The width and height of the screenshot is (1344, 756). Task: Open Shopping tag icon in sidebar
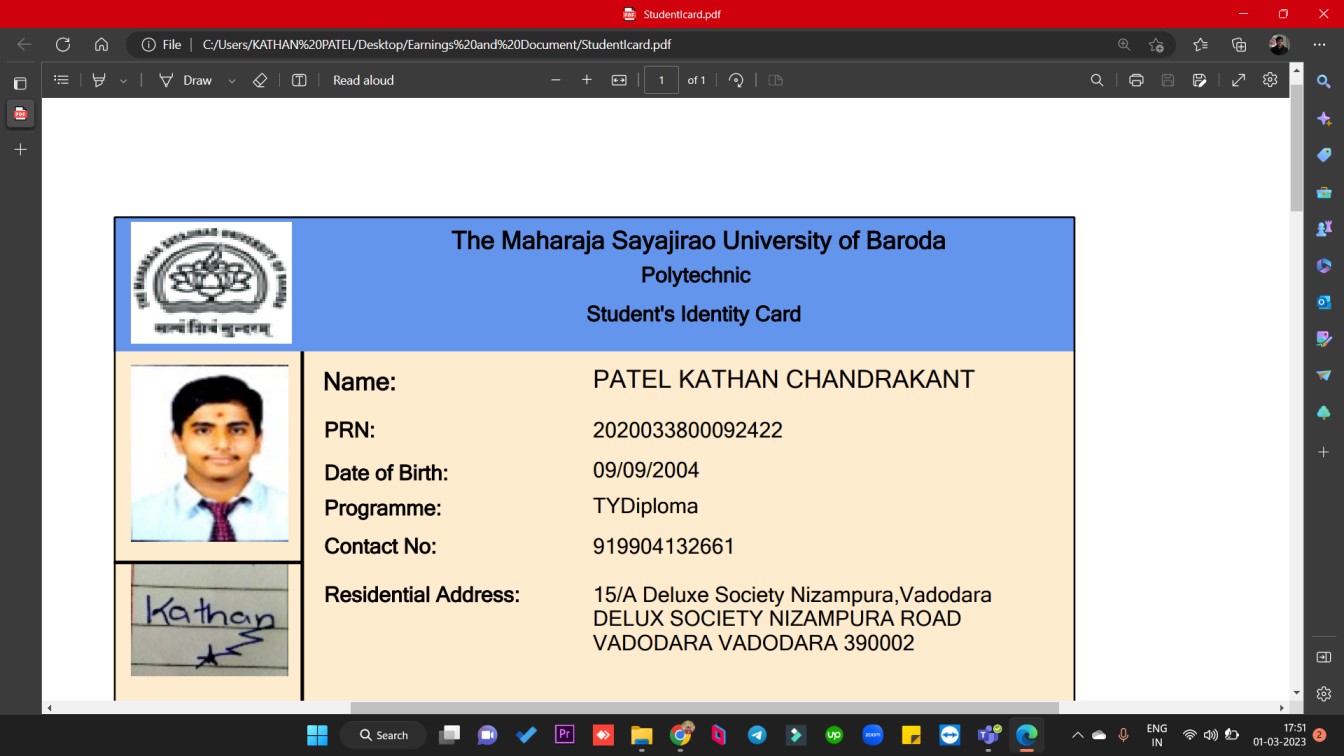(1324, 155)
